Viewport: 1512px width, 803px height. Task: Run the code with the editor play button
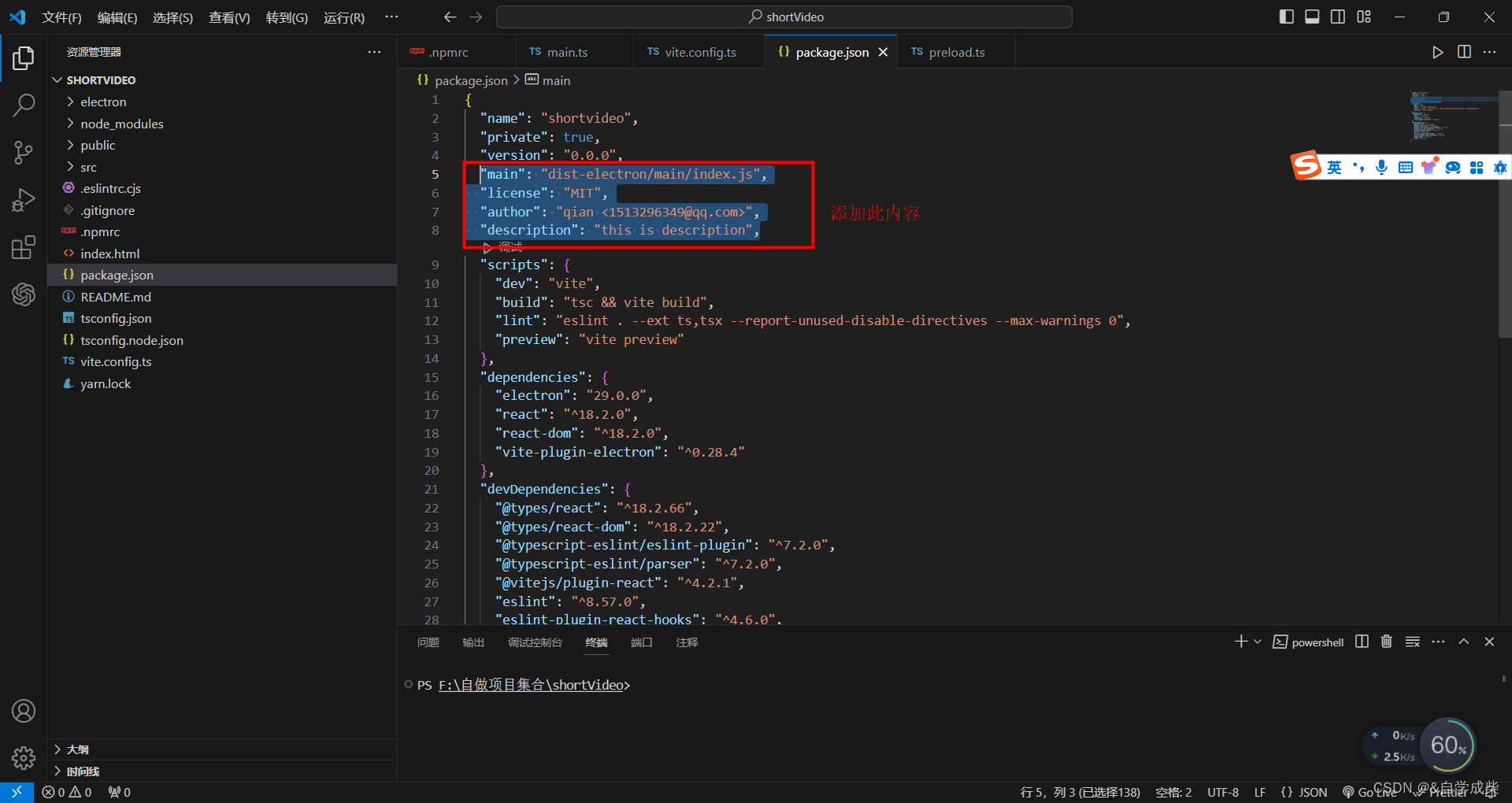pyautogui.click(x=1436, y=52)
